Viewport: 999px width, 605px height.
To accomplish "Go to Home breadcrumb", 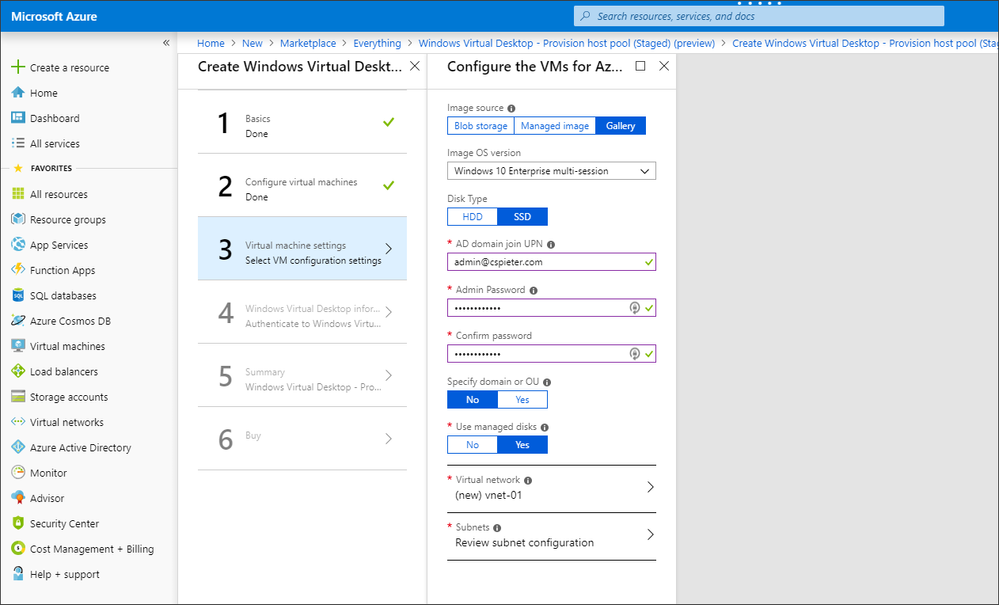I will [211, 43].
